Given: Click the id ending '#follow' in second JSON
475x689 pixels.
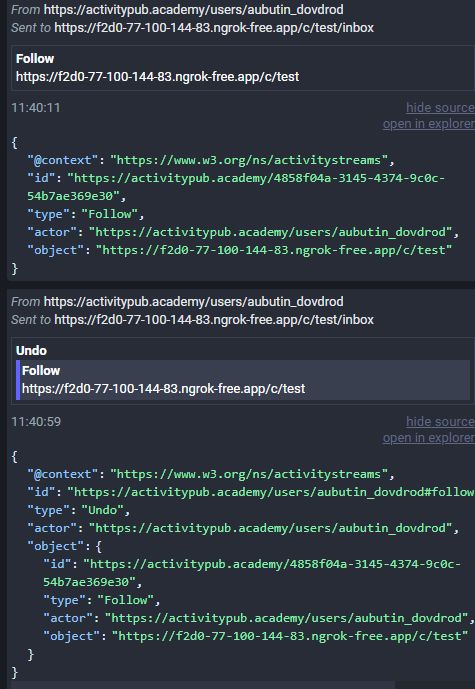Looking at the screenshot, I should tap(271, 492).
